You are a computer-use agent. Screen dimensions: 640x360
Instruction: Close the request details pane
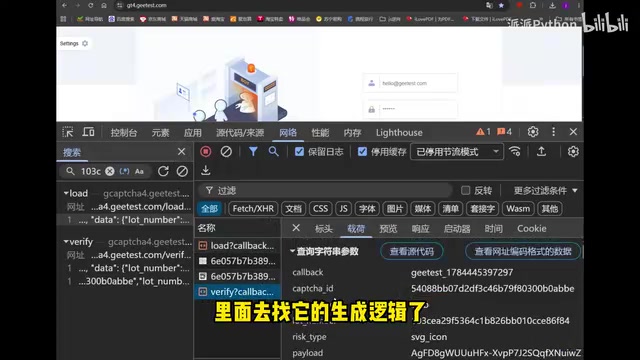pos(296,228)
